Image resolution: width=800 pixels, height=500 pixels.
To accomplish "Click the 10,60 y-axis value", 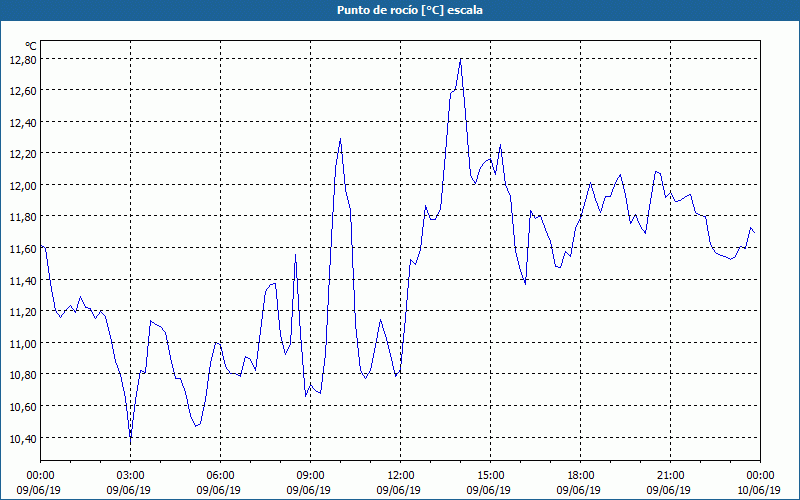I will tap(23, 407).
